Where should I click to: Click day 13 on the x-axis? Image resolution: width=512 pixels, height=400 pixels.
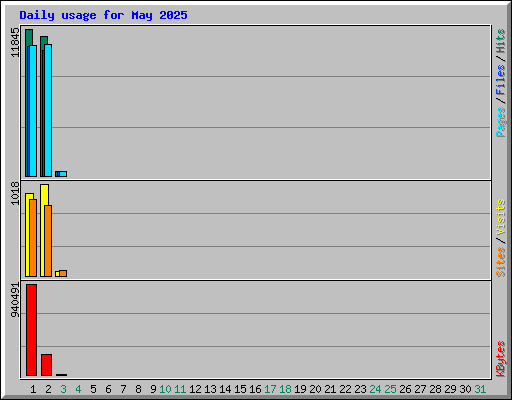click(x=210, y=389)
